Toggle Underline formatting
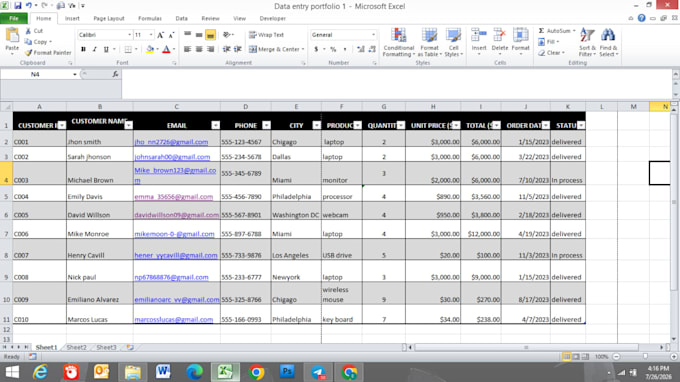 pyautogui.click(x=106, y=49)
